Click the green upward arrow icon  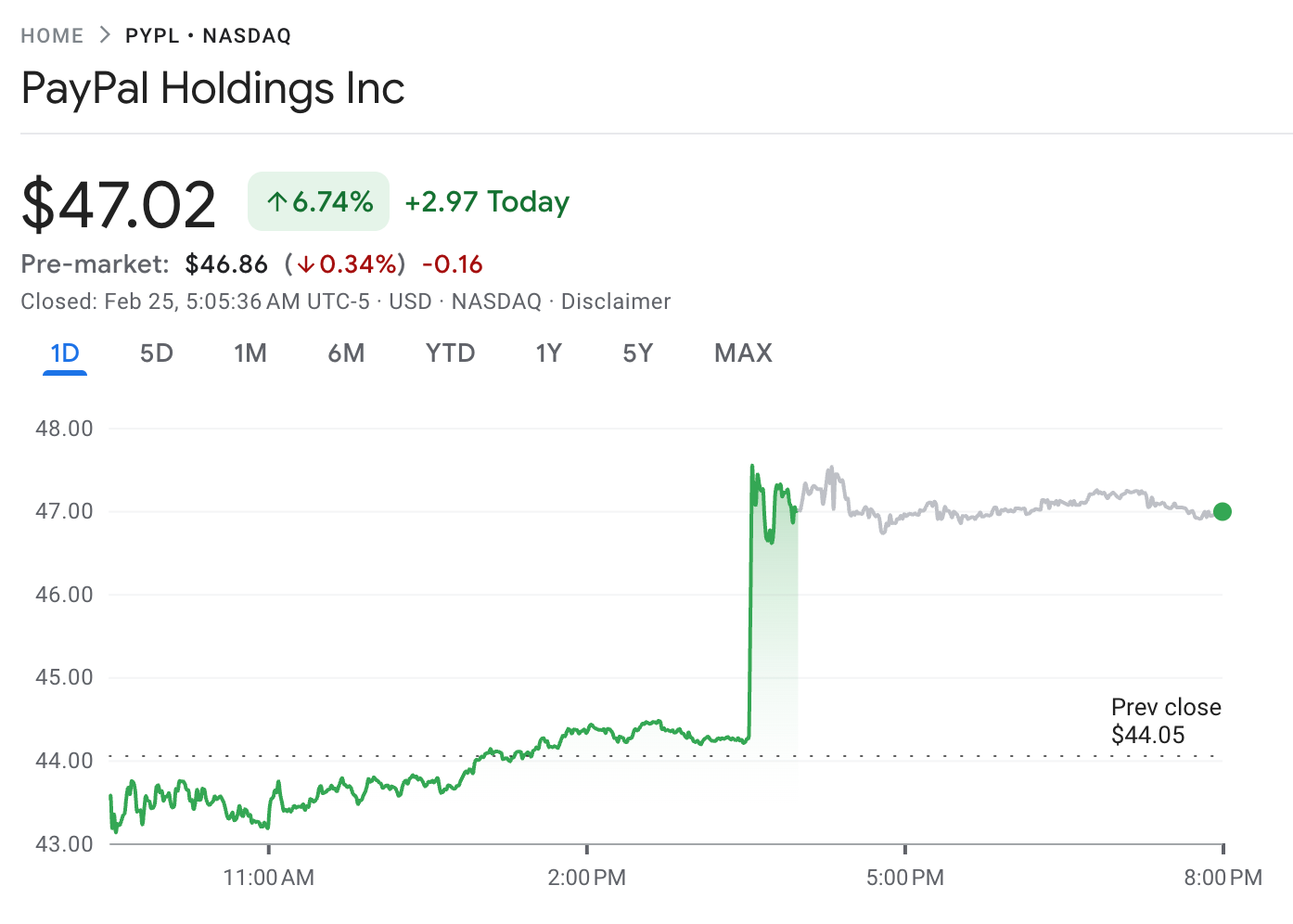click(276, 200)
